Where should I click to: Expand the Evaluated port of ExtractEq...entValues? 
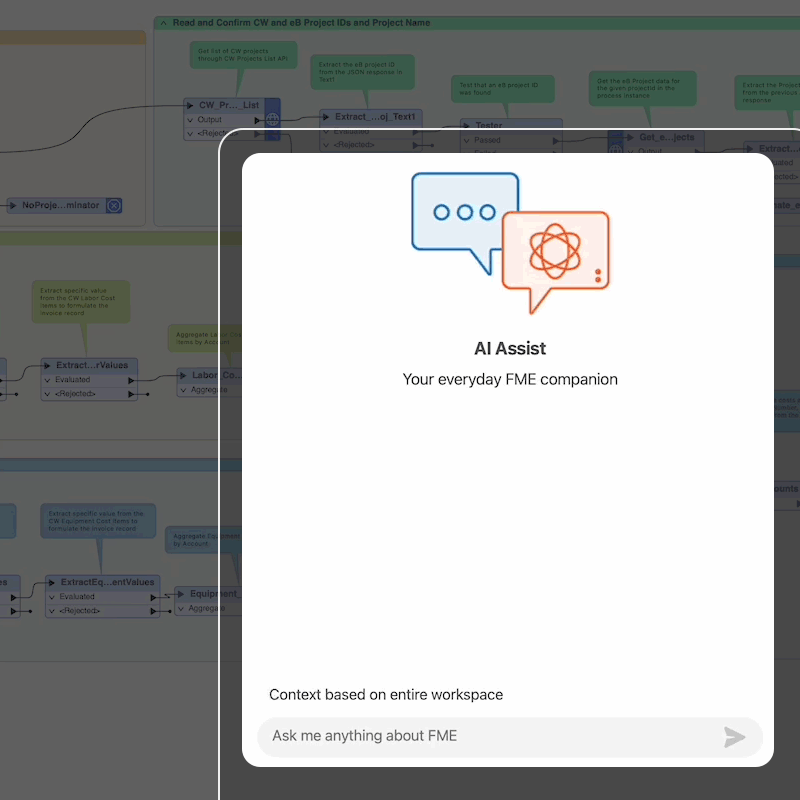52,597
